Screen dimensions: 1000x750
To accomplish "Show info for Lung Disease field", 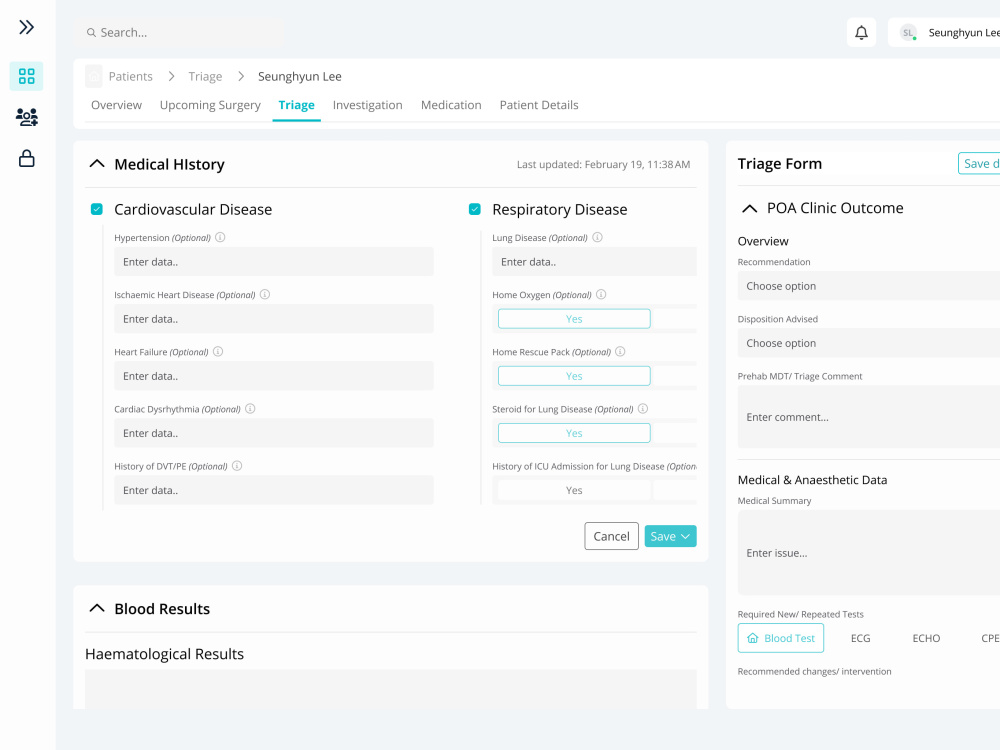I will tap(598, 237).
